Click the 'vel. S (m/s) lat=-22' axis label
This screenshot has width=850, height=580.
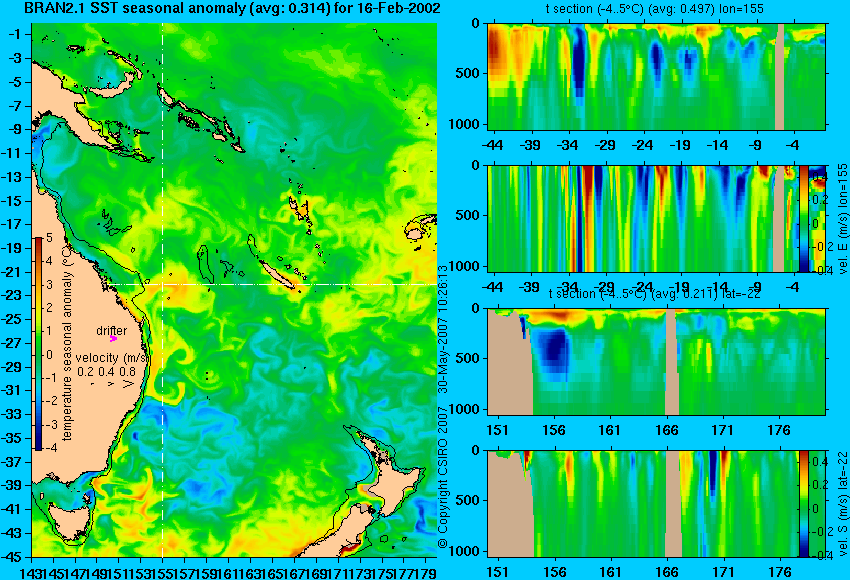coord(842,504)
